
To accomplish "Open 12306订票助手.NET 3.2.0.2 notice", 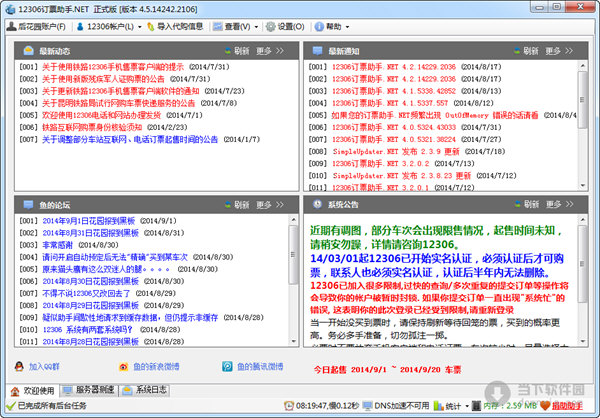I will click(380, 163).
